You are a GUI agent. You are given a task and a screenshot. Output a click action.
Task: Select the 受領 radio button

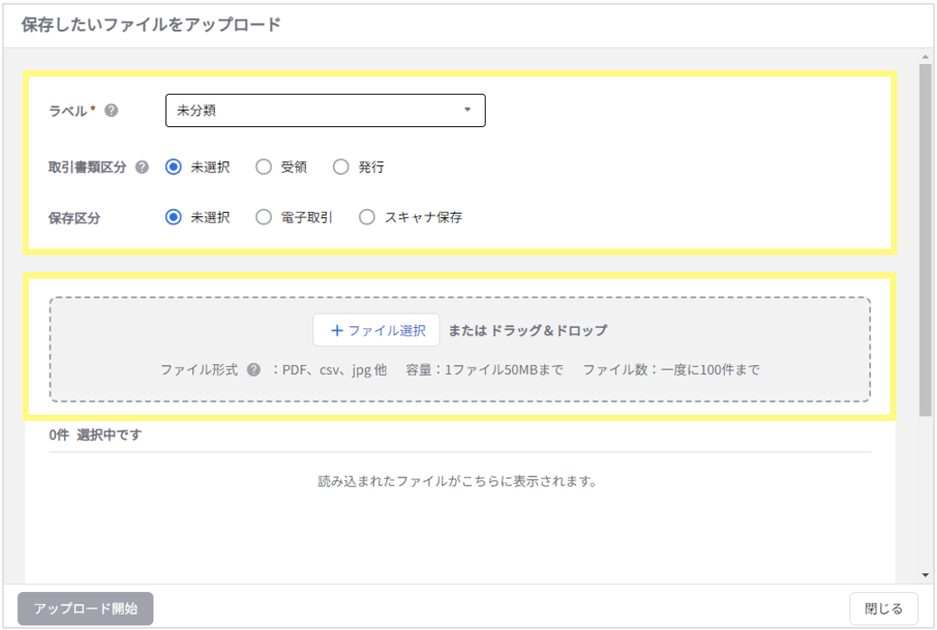click(x=264, y=167)
